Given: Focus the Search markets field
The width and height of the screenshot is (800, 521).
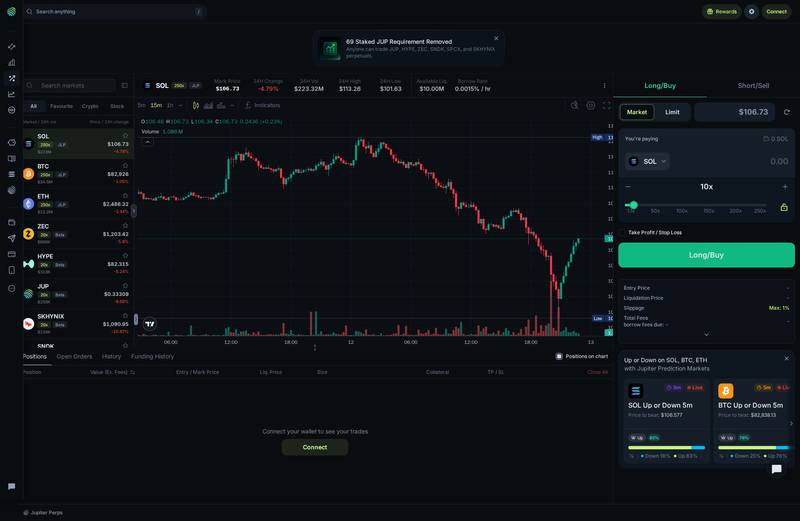Looking at the screenshot, I should (69, 85).
